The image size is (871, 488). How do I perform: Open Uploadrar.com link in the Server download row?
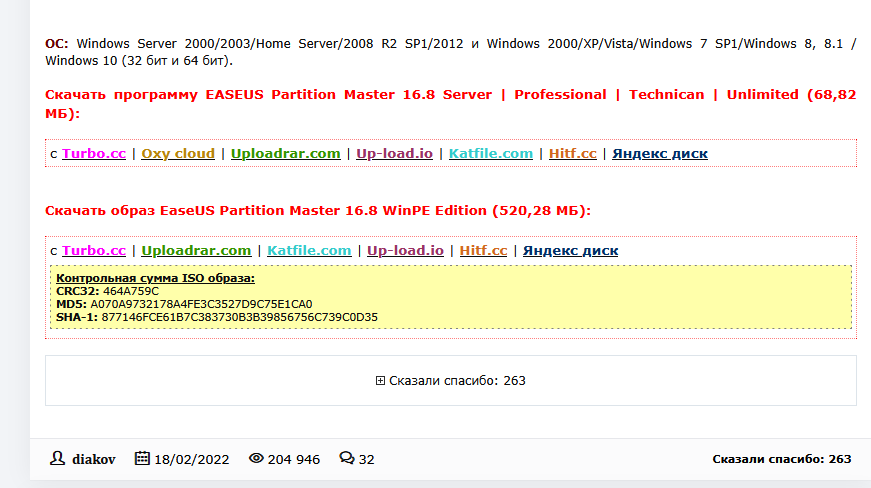[286, 153]
